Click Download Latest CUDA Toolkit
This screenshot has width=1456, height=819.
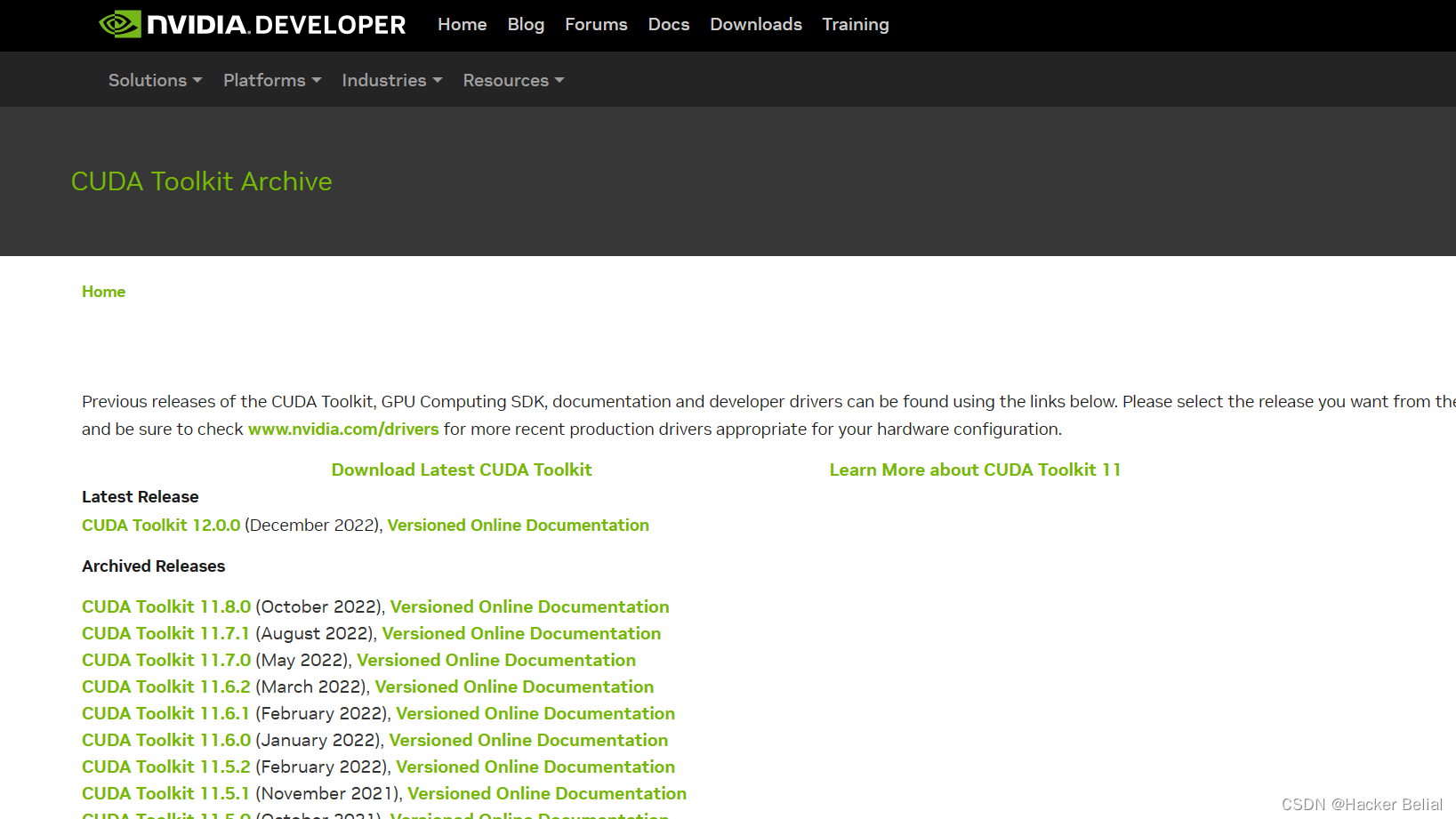click(x=462, y=470)
